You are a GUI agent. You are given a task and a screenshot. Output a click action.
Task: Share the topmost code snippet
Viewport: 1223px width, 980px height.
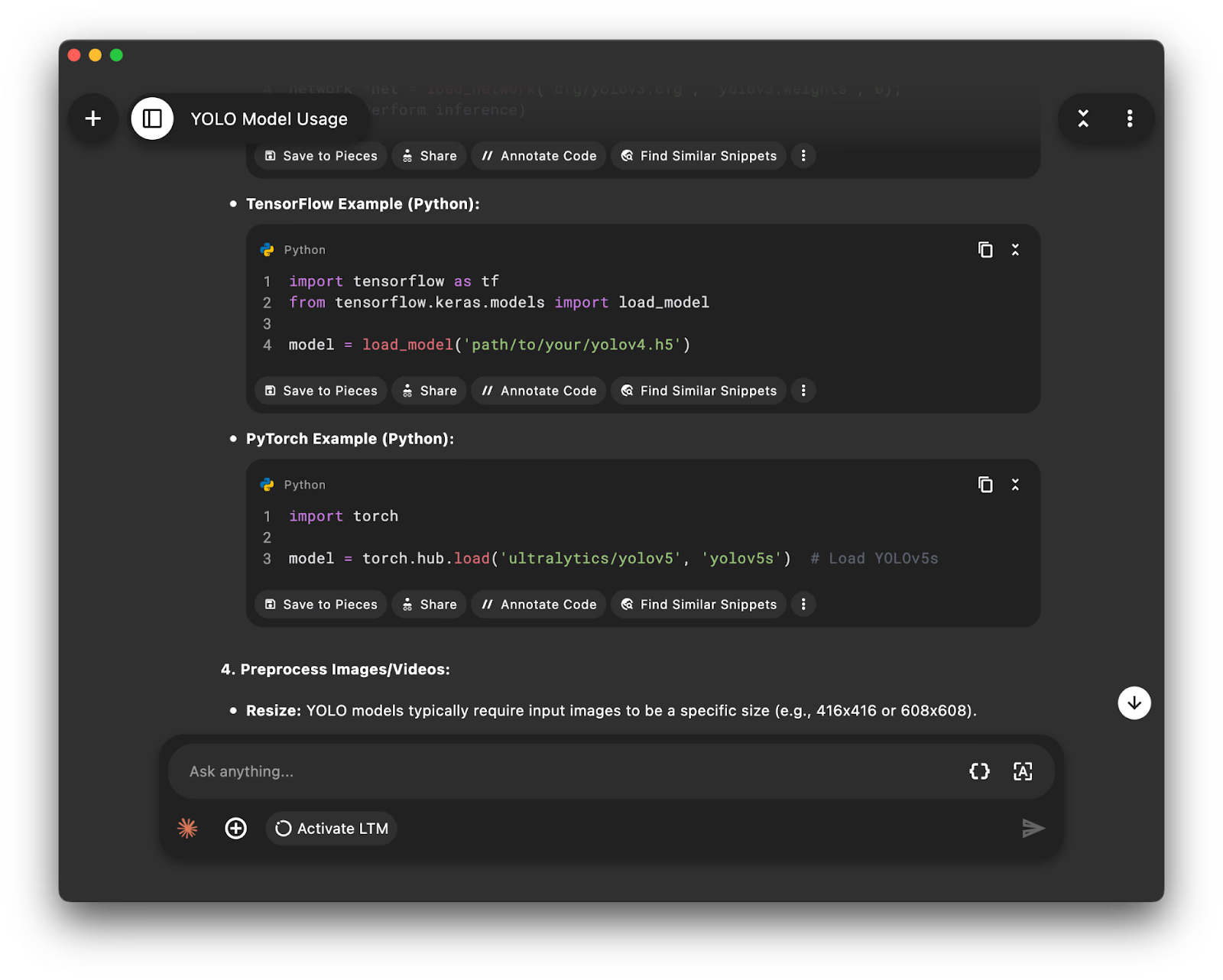tap(430, 156)
